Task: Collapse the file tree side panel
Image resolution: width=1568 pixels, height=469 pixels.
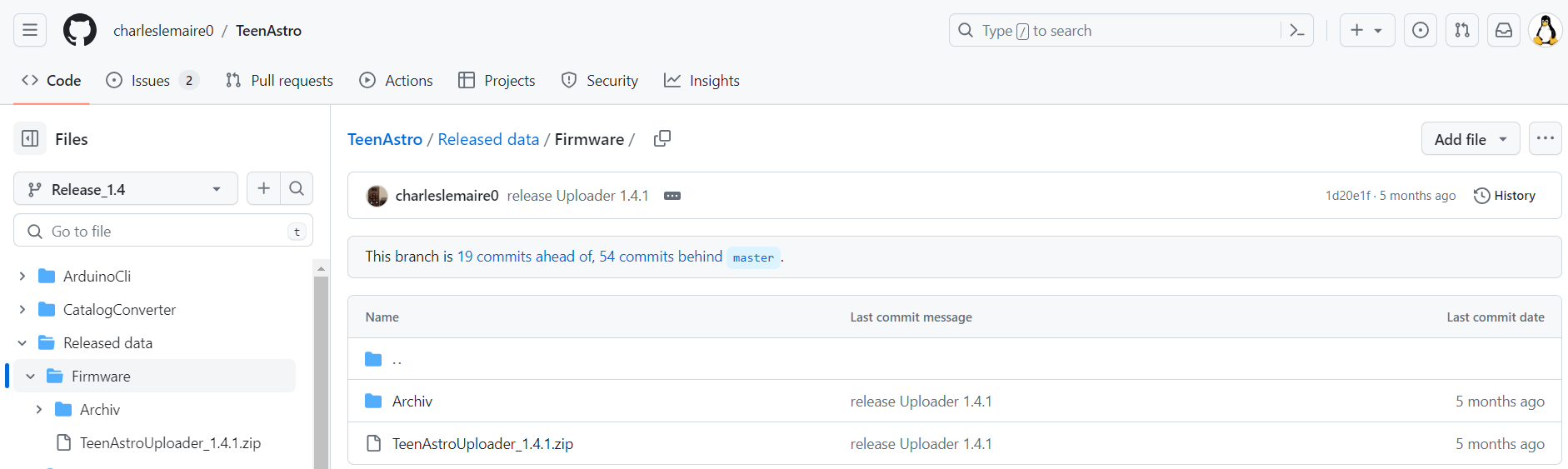Action: (30, 138)
